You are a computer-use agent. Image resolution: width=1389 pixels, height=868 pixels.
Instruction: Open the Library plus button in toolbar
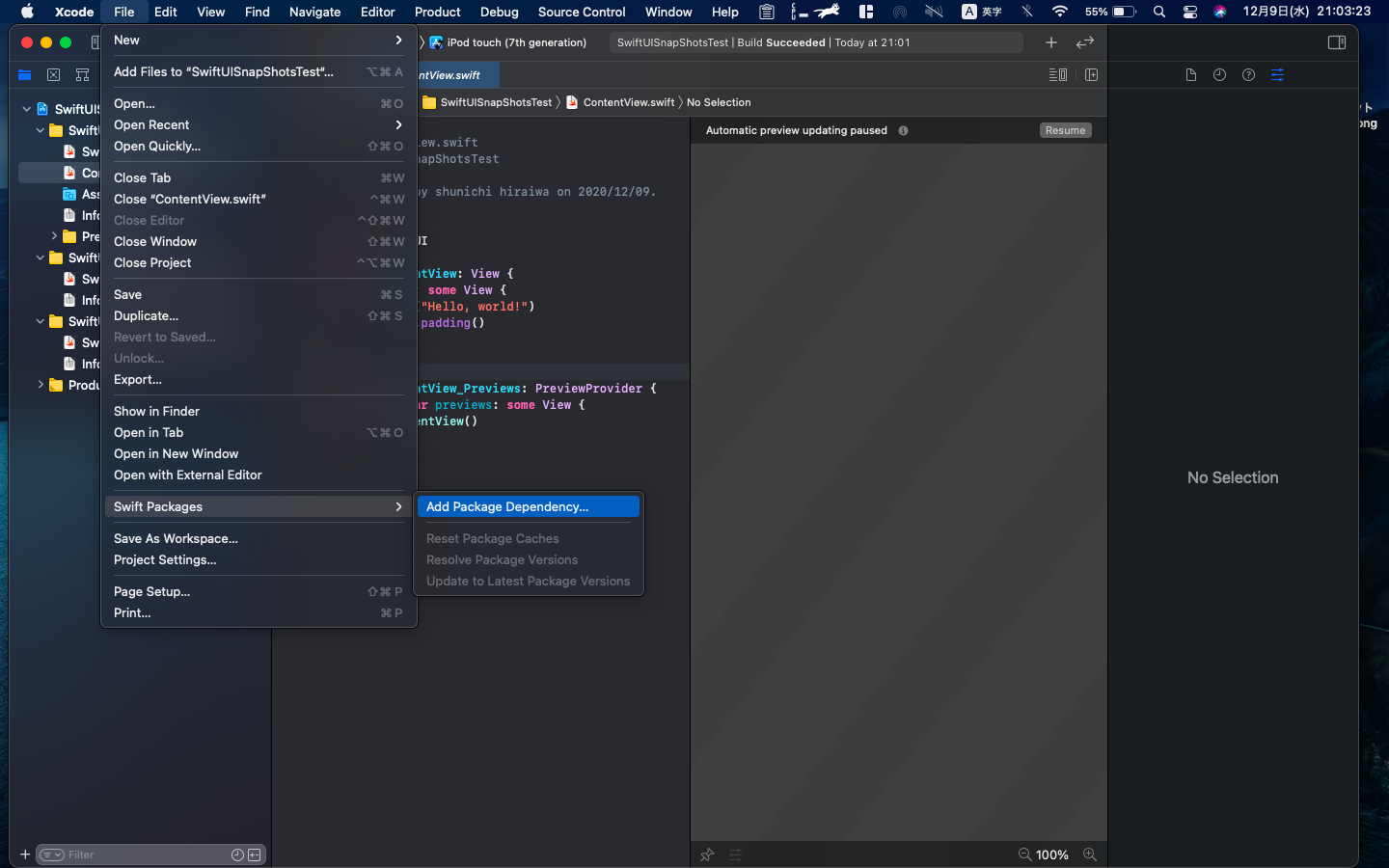pos(1051,42)
